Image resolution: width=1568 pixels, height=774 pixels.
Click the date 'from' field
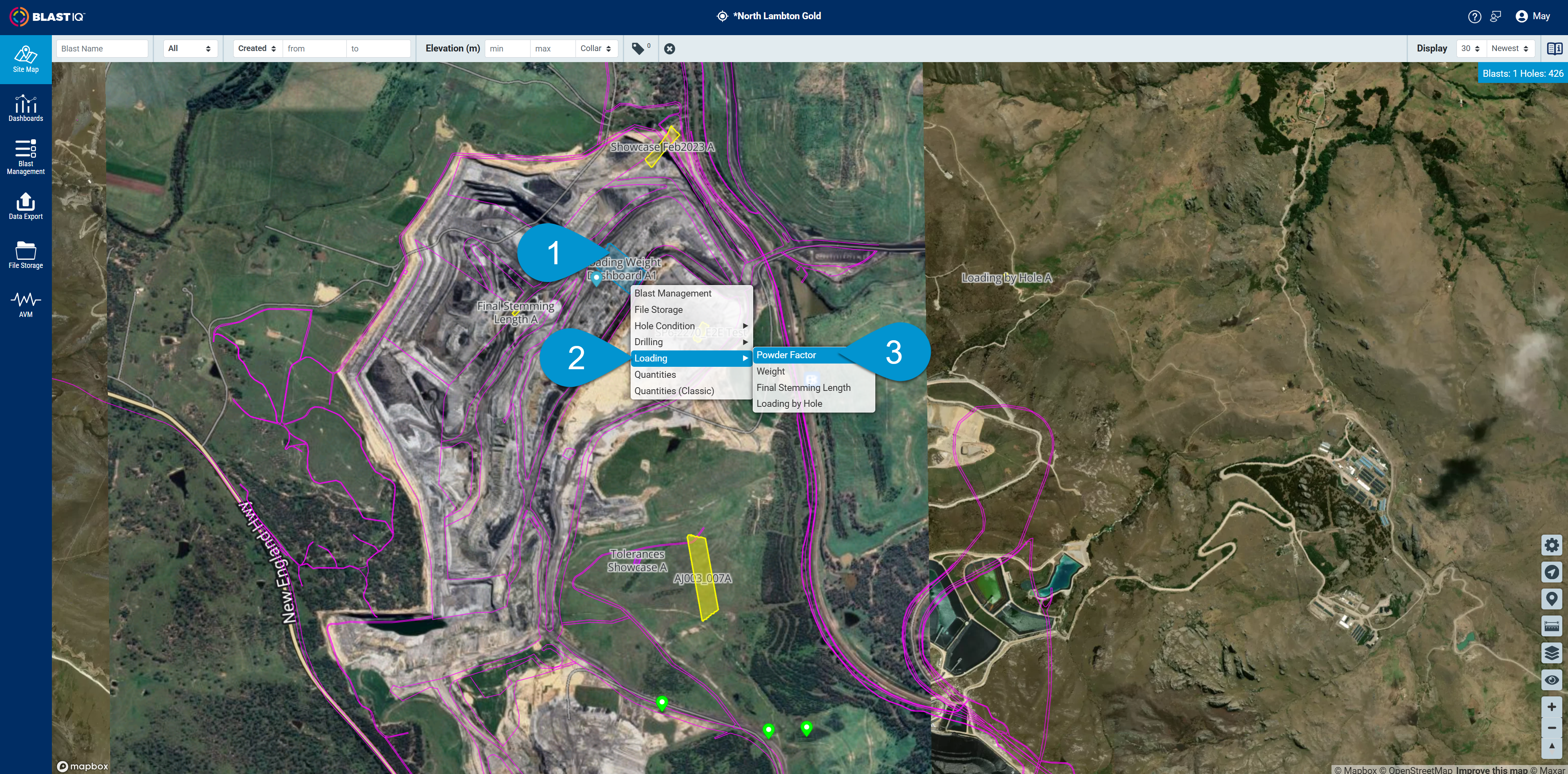click(314, 49)
